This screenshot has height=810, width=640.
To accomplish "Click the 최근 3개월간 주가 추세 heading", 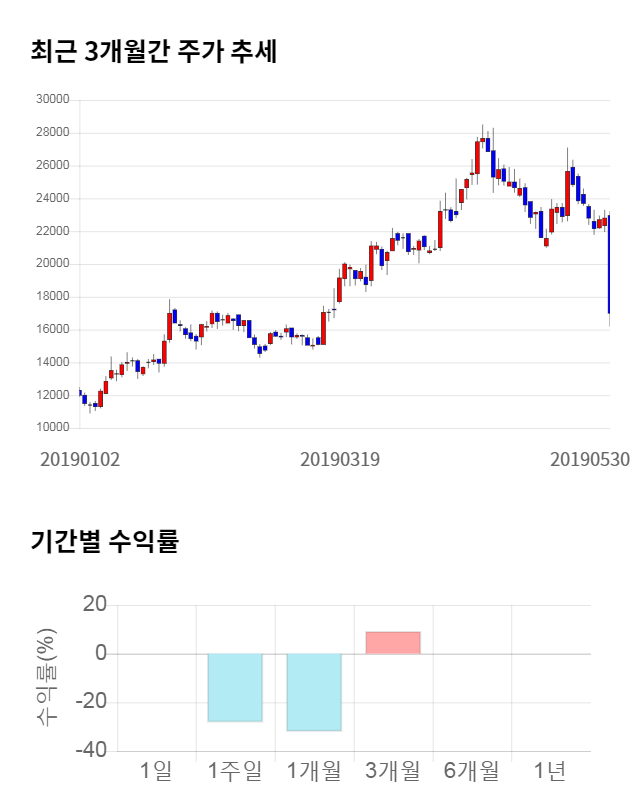I will (x=154, y=51).
